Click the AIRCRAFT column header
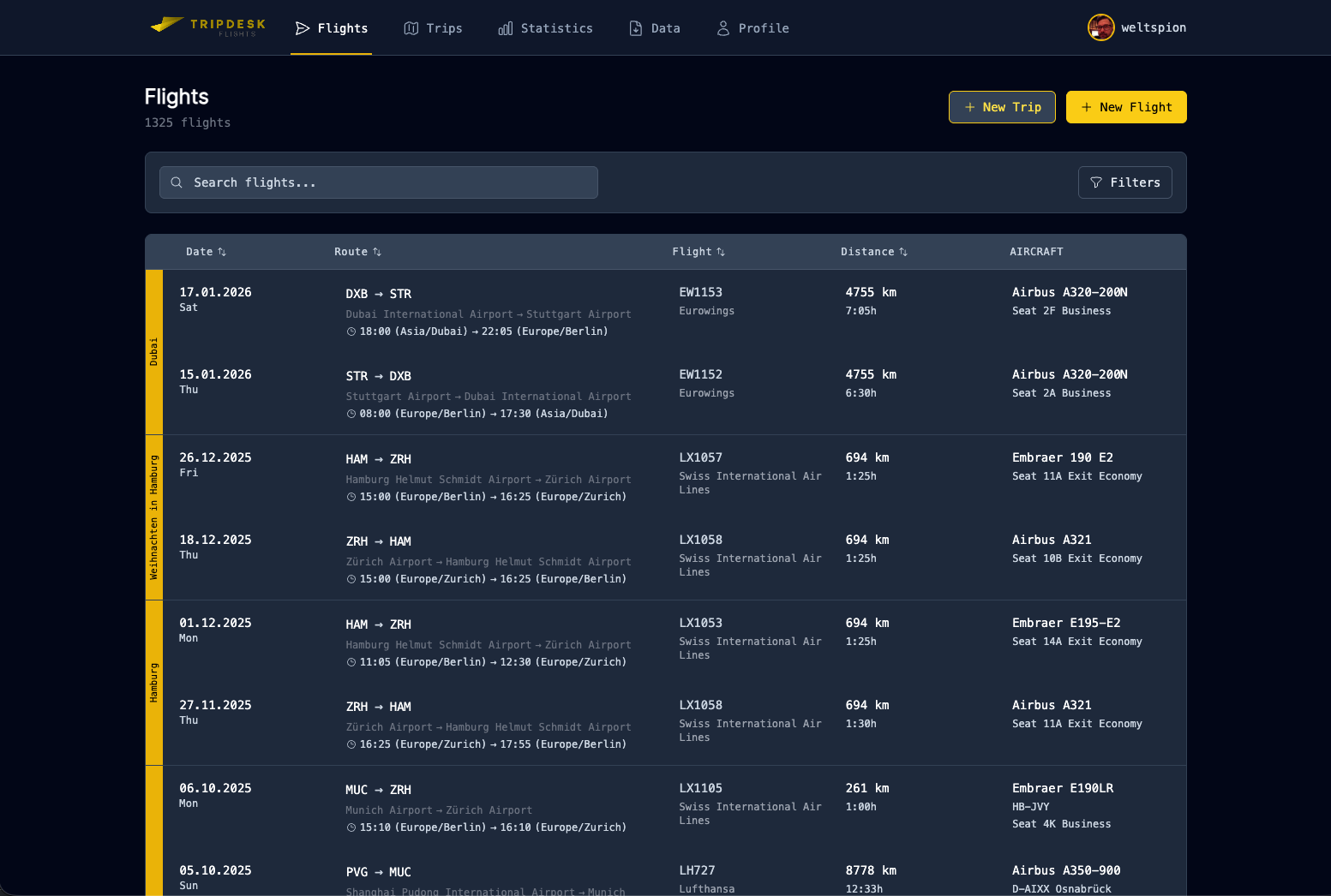Screen dimensions: 1331x896 tap(1036, 252)
